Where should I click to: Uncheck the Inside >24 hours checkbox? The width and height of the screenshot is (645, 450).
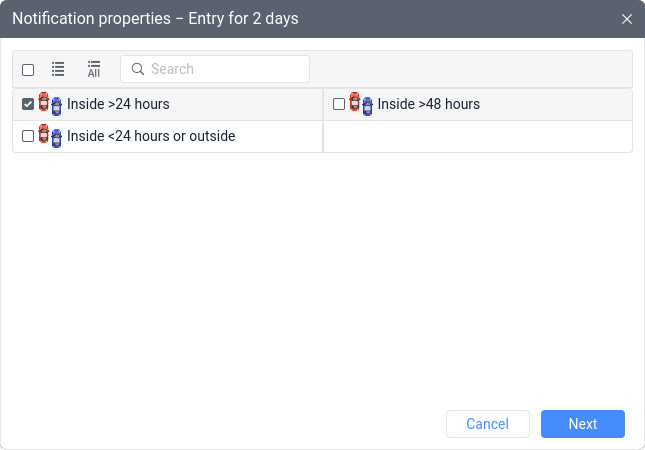[28, 104]
